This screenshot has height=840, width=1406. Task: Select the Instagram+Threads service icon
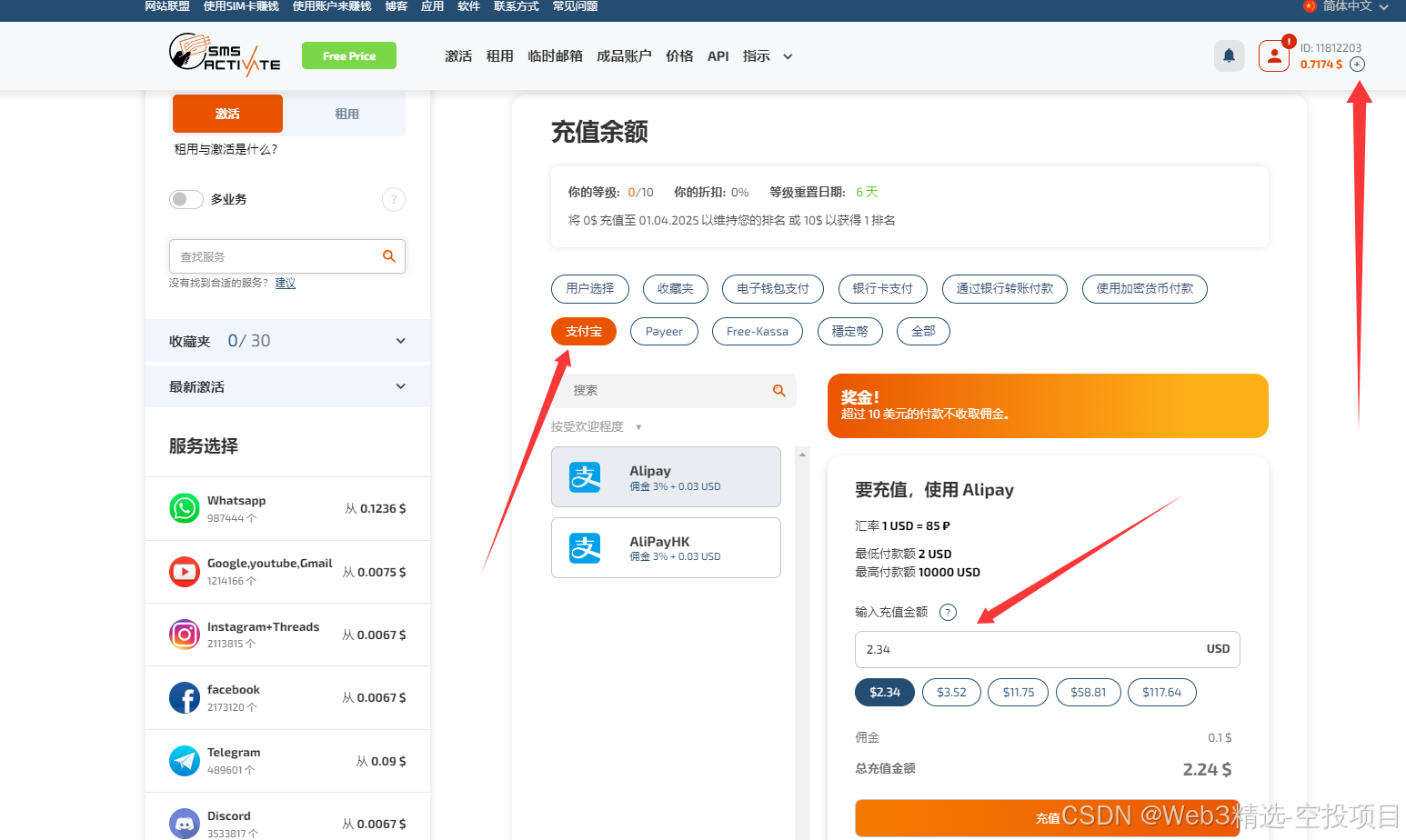(x=185, y=635)
